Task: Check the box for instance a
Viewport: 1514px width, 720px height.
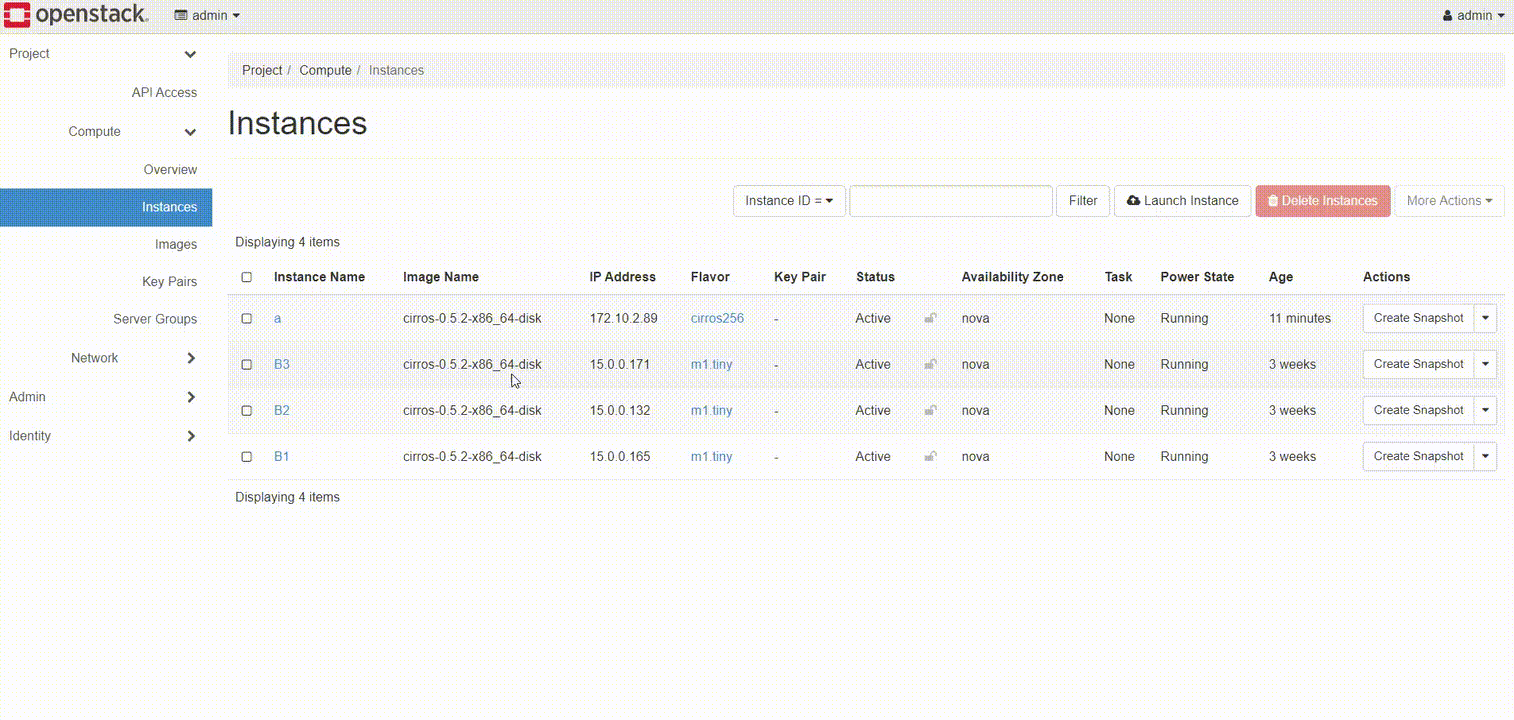Action: click(247, 319)
